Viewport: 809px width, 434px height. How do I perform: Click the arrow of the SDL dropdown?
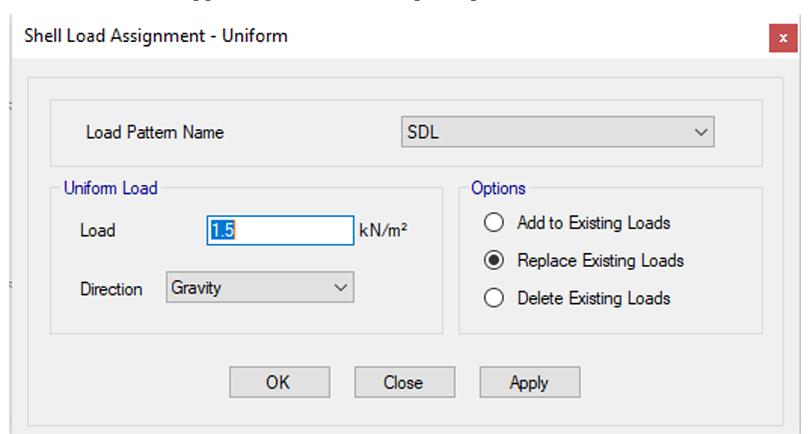pos(702,132)
